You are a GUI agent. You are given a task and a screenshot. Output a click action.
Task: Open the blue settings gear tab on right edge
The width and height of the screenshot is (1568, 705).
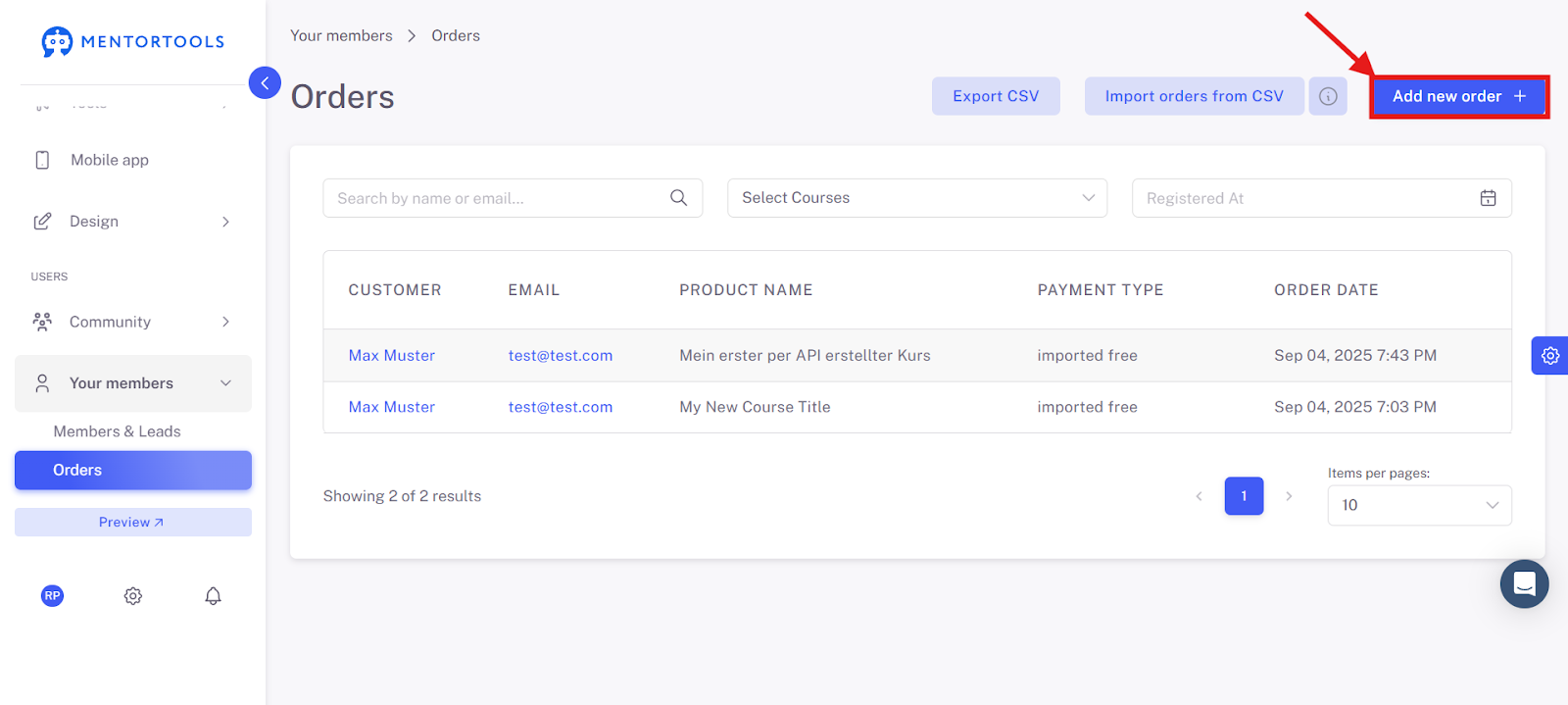click(x=1550, y=356)
